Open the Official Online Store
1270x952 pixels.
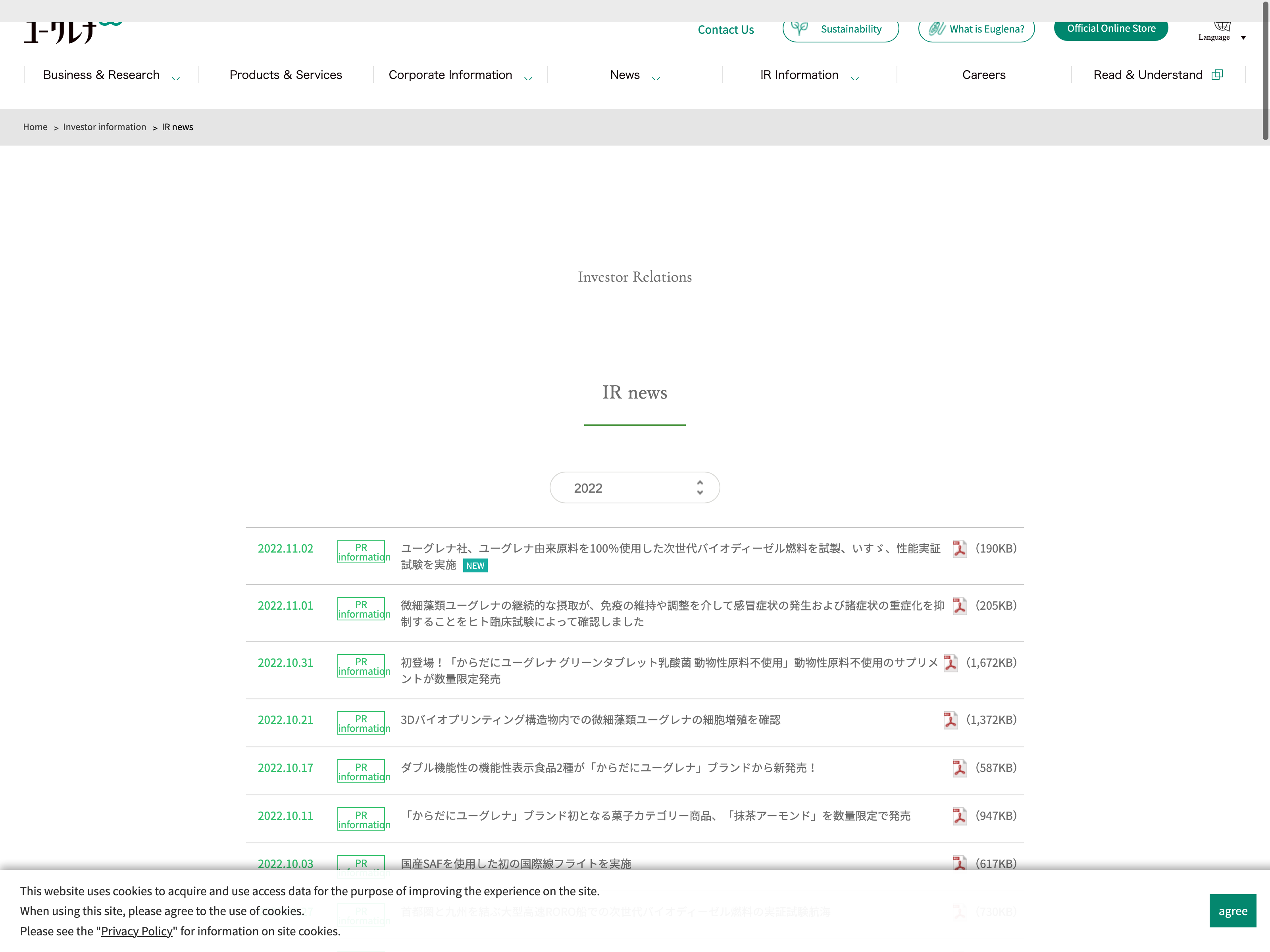1110,29
